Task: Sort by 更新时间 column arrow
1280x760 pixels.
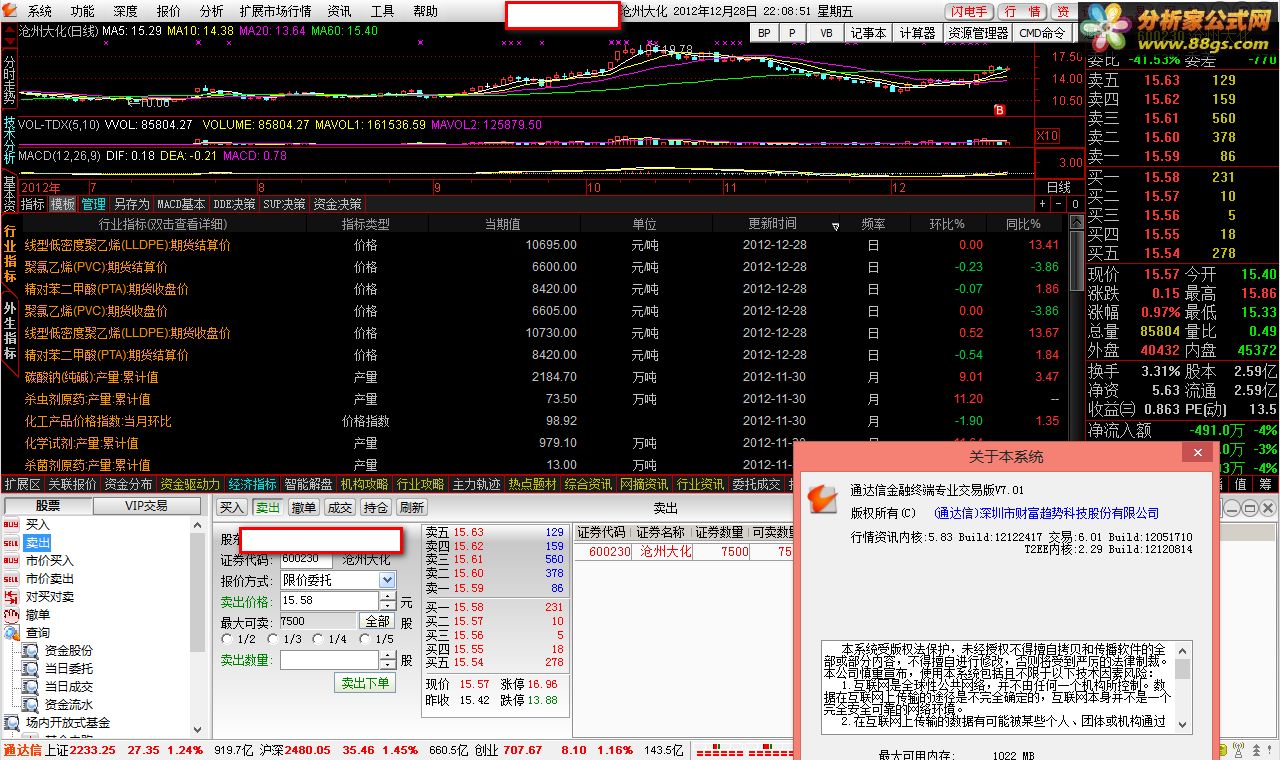Action: (836, 226)
